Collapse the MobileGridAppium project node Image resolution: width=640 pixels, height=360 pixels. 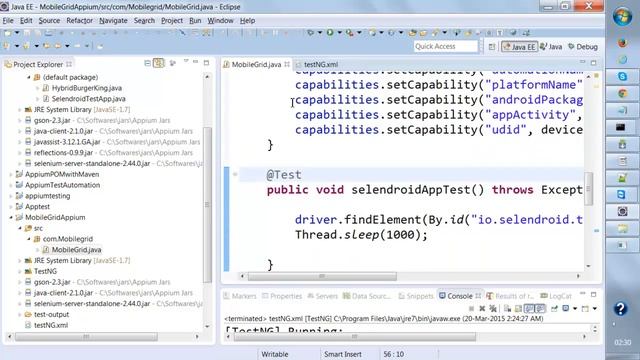tap(11, 218)
